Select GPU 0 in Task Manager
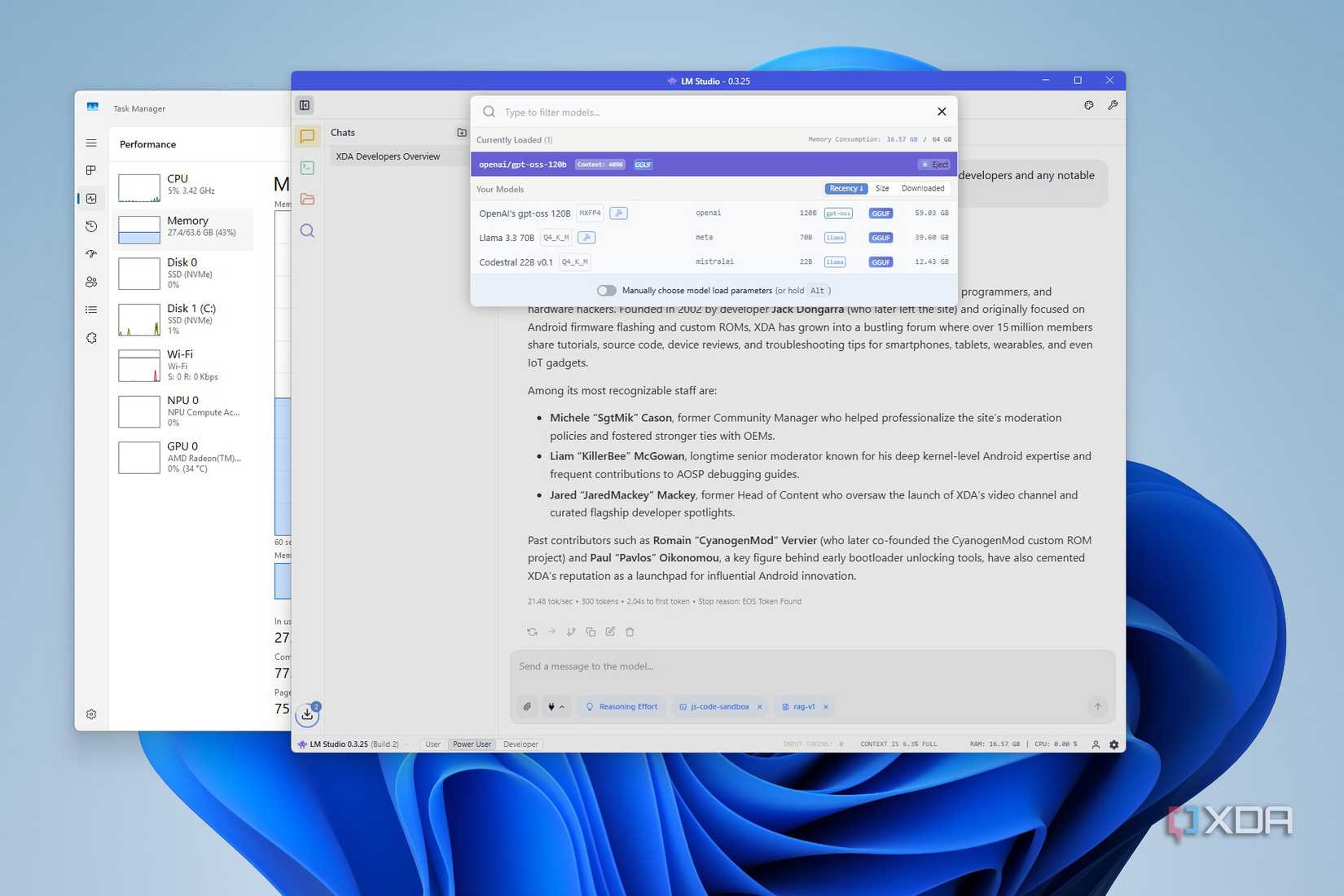This screenshot has width=1344, height=896. pyautogui.click(x=182, y=457)
